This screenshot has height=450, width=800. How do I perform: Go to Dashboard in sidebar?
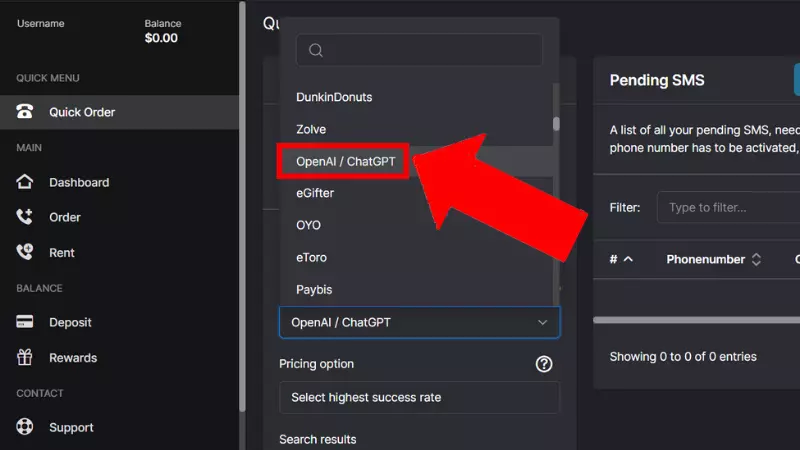79,182
